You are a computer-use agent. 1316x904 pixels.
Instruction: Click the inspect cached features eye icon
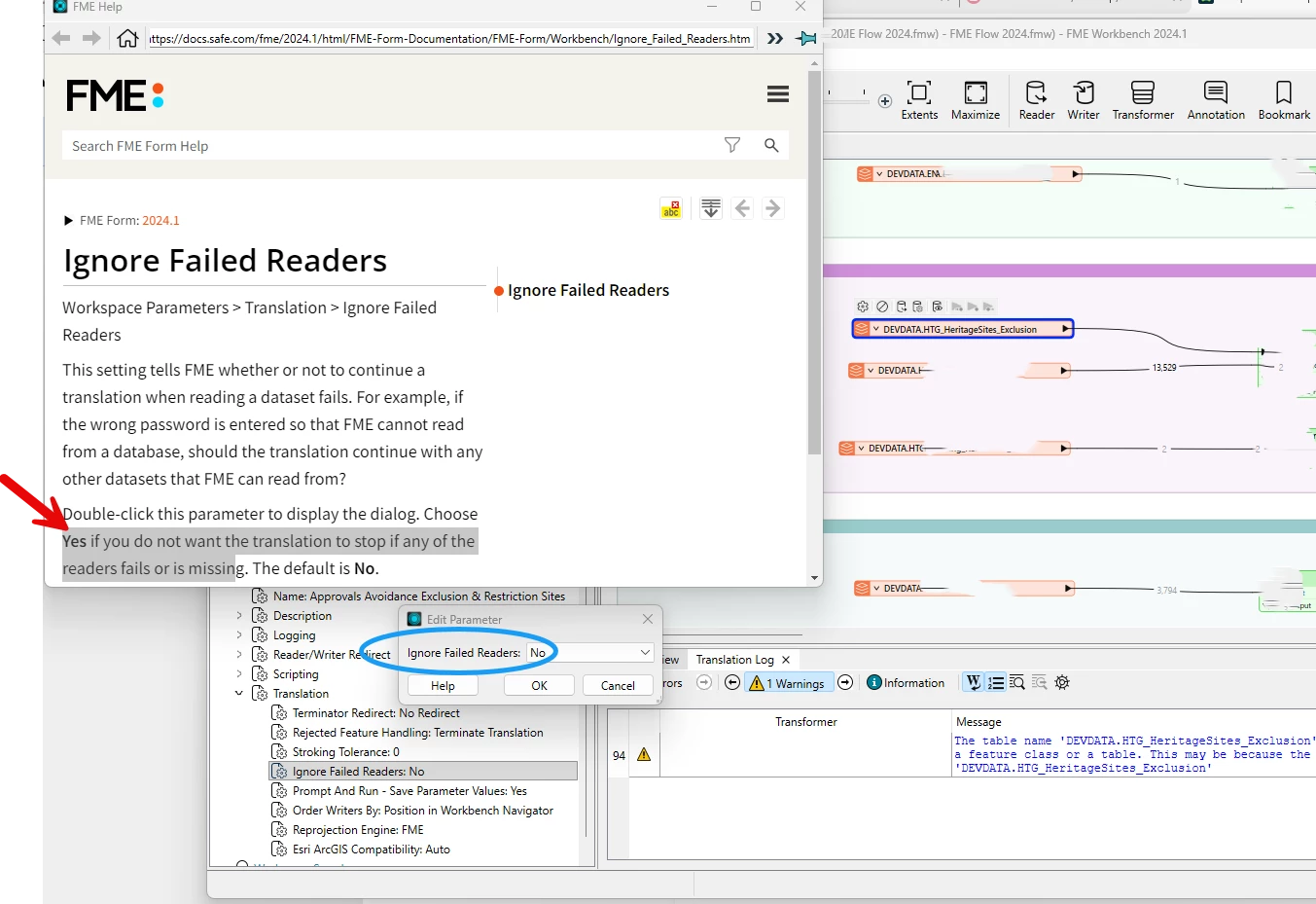click(x=938, y=307)
